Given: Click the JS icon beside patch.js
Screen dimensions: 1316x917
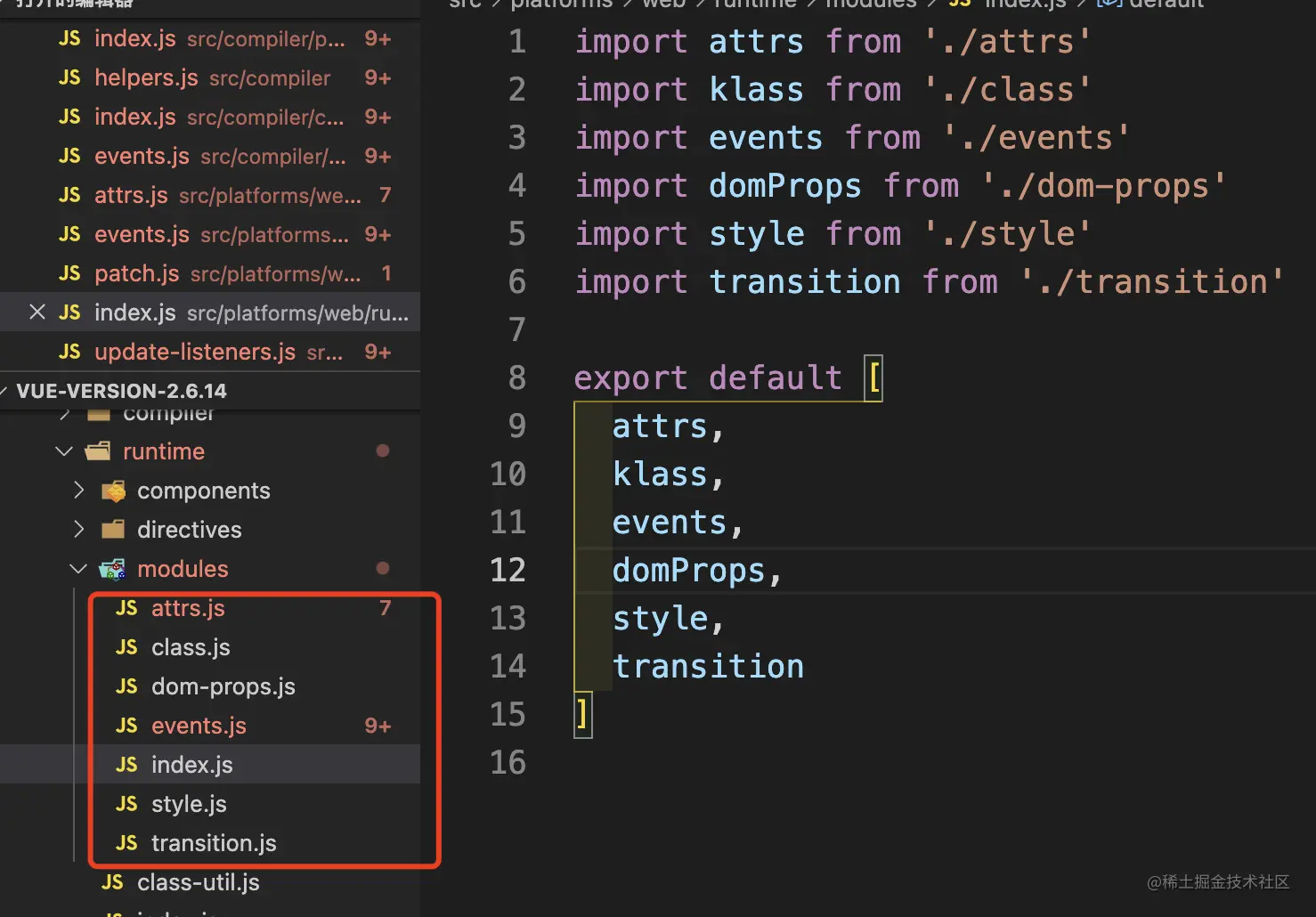Looking at the screenshot, I should pos(69,274).
